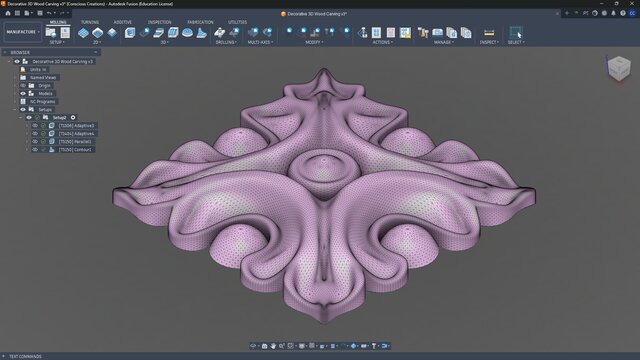Click the second Drilling panel icon

point(234,33)
